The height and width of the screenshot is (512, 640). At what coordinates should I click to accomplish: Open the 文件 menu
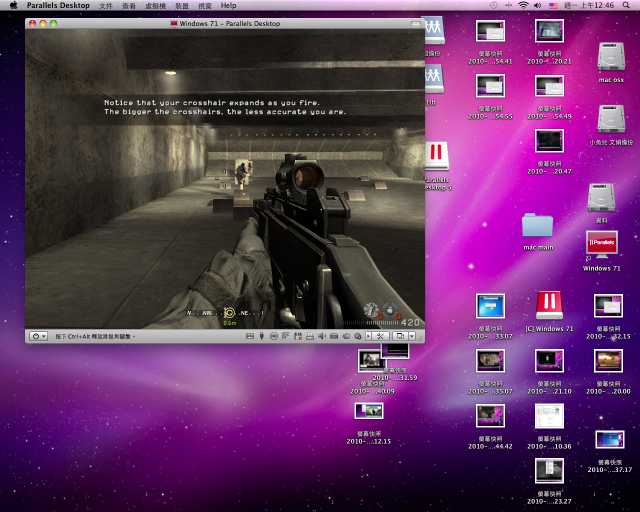coord(106,5)
